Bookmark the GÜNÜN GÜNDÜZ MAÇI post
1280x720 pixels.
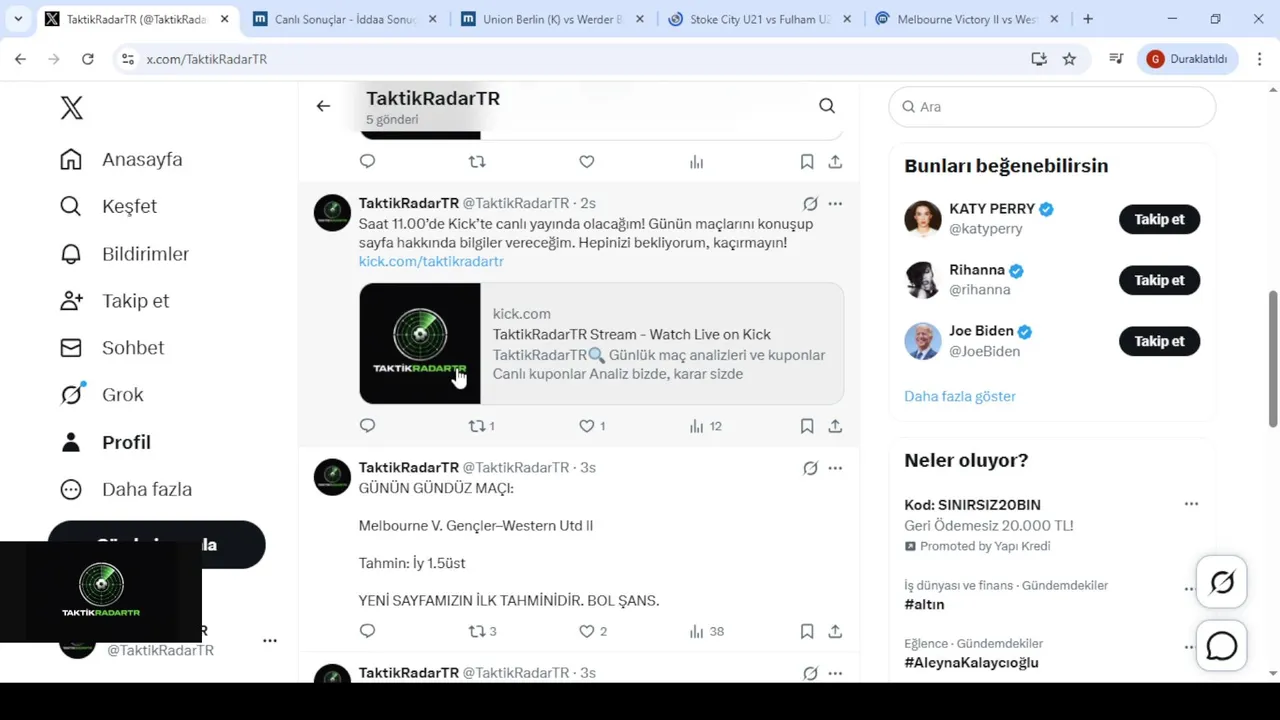tap(807, 631)
